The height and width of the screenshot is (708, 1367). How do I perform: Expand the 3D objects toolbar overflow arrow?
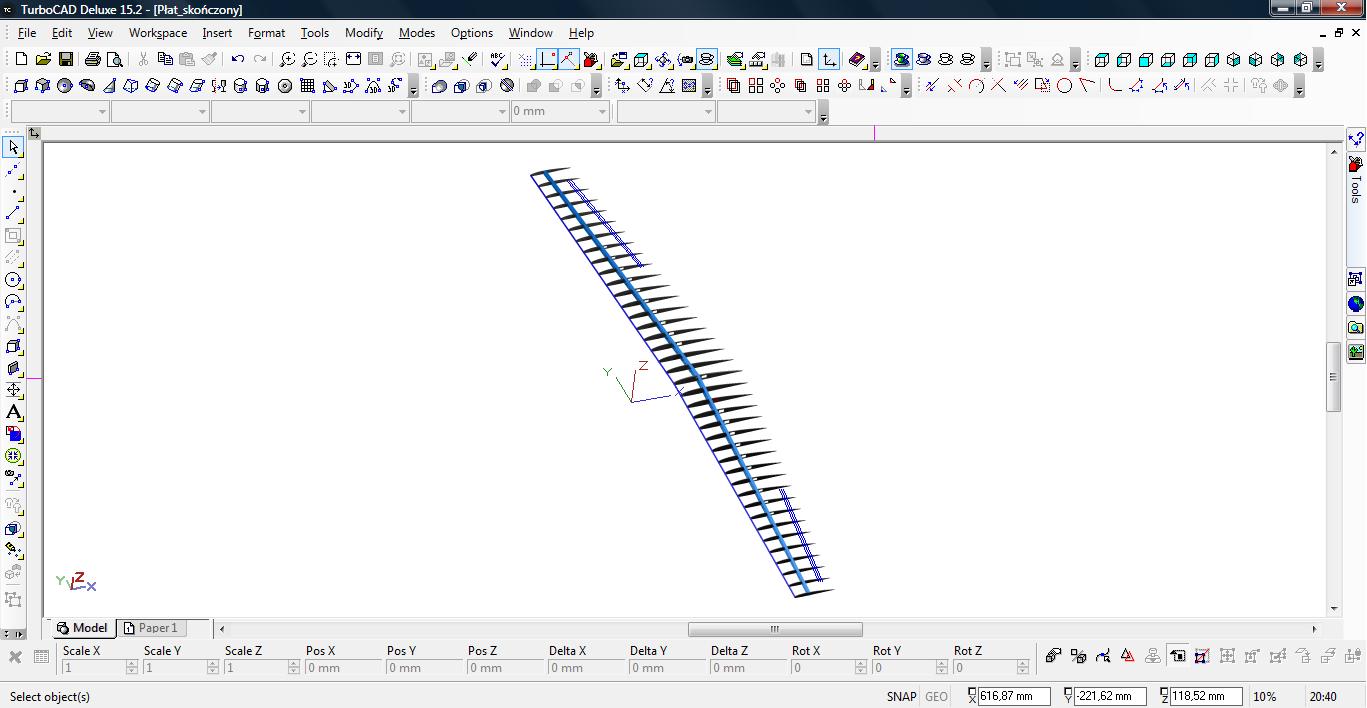coord(413,89)
